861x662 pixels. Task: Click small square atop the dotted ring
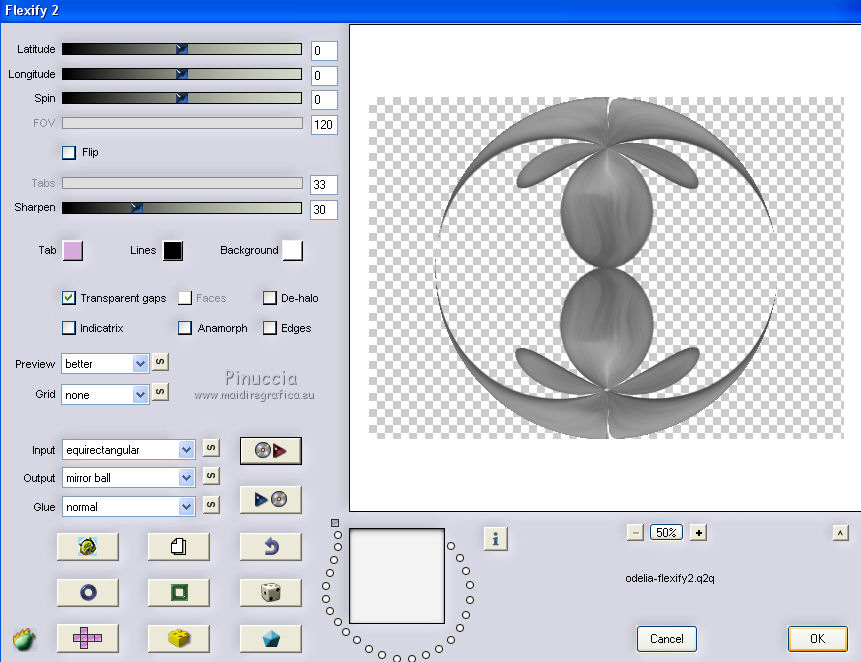coord(335,523)
